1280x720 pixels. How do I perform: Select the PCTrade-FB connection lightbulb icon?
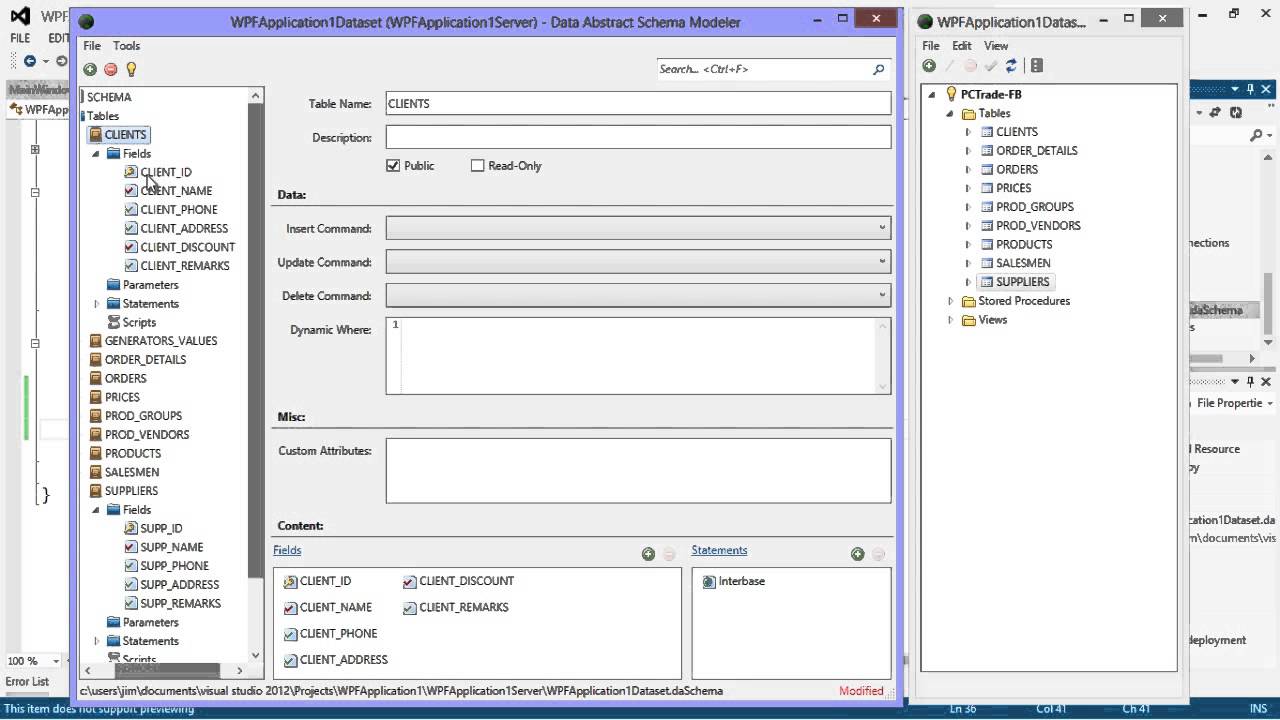pos(951,94)
